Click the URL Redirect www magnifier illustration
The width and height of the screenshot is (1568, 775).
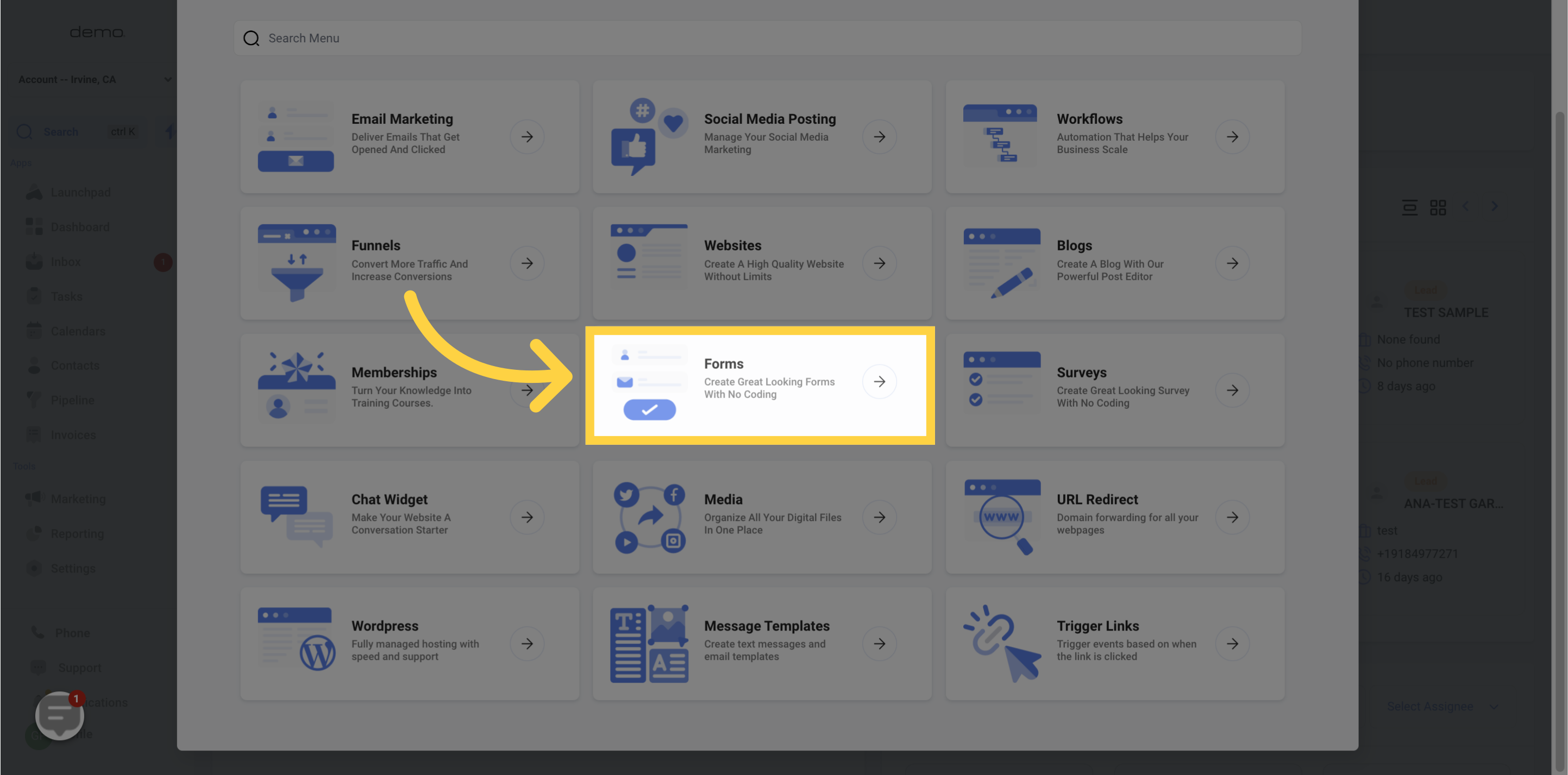coord(1002,517)
